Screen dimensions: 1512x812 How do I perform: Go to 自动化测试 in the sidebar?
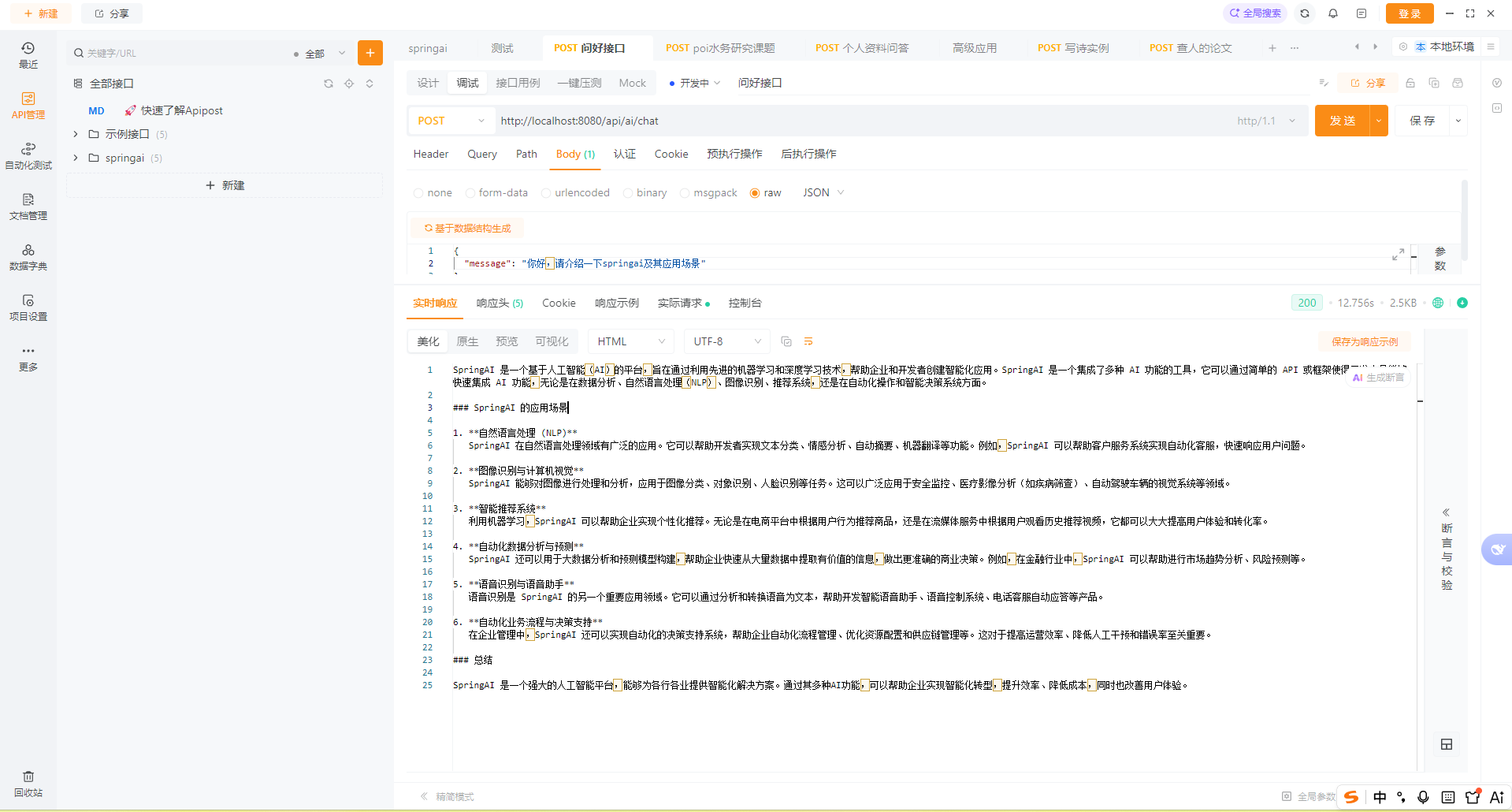coord(28,156)
